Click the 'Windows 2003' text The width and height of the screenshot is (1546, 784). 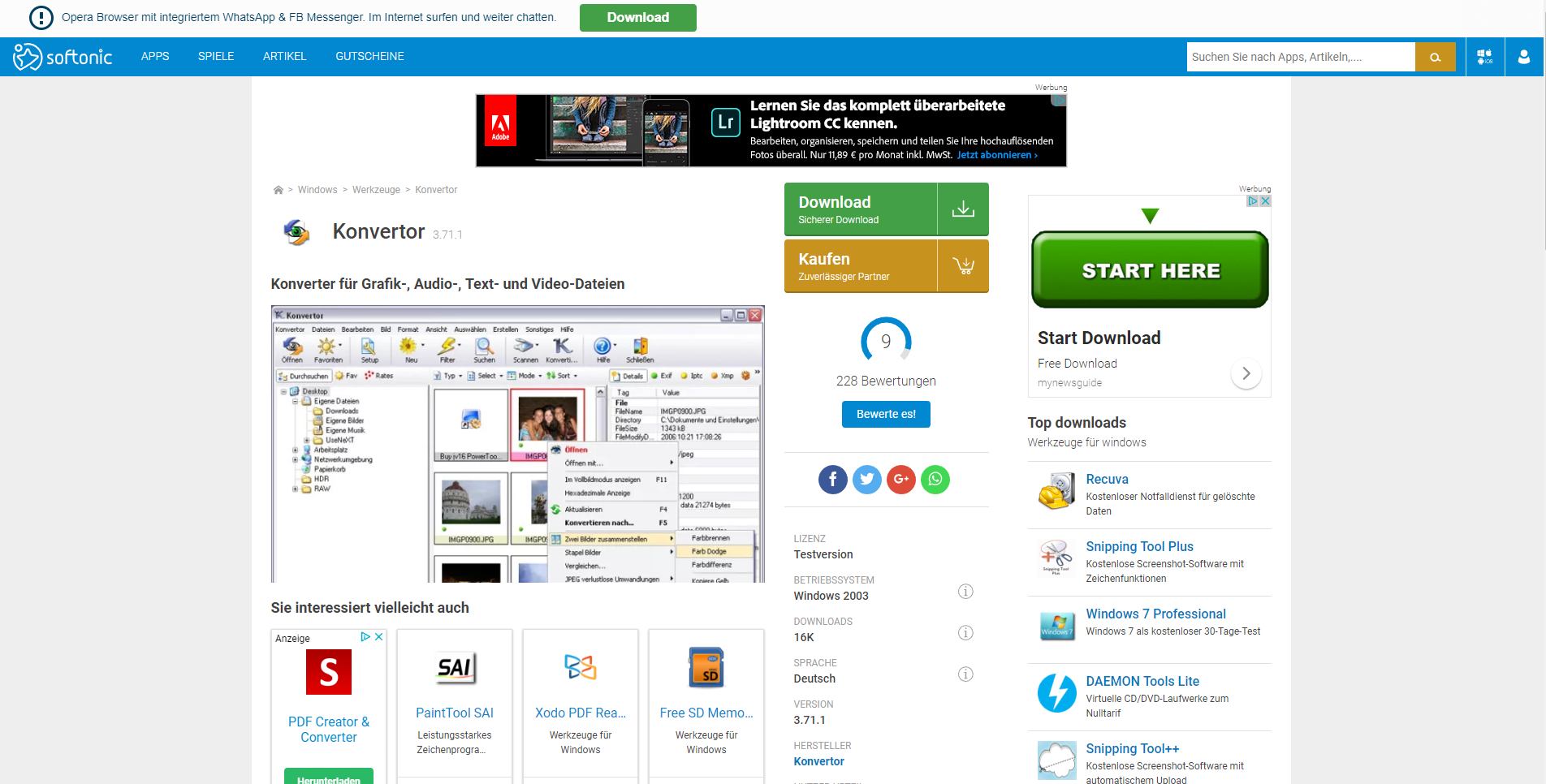831,597
